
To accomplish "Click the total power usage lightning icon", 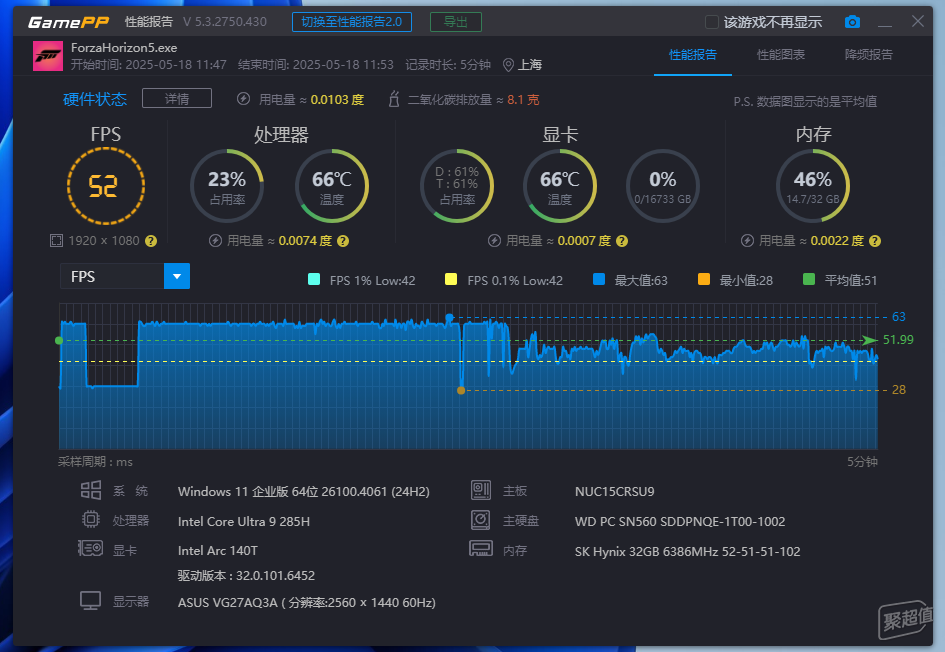I will click(243, 99).
